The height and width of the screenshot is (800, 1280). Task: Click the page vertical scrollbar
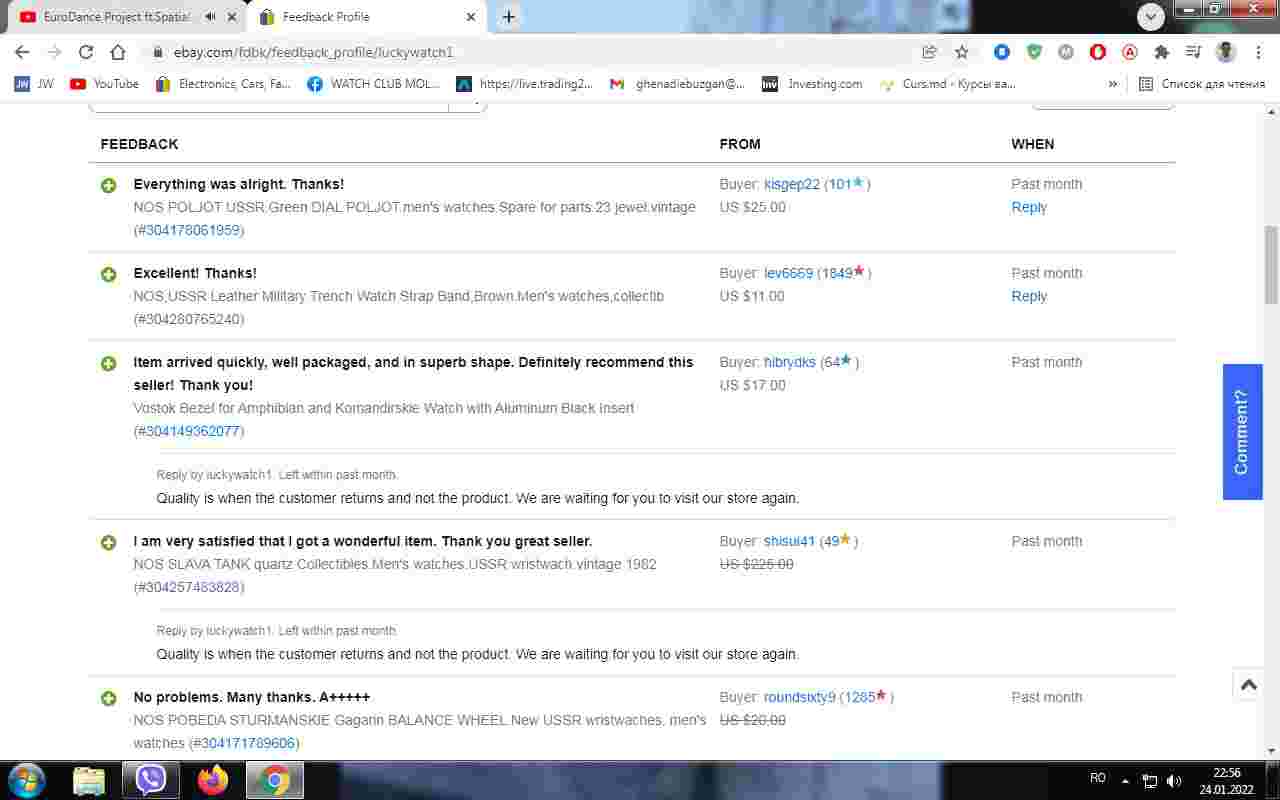(1271, 264)
